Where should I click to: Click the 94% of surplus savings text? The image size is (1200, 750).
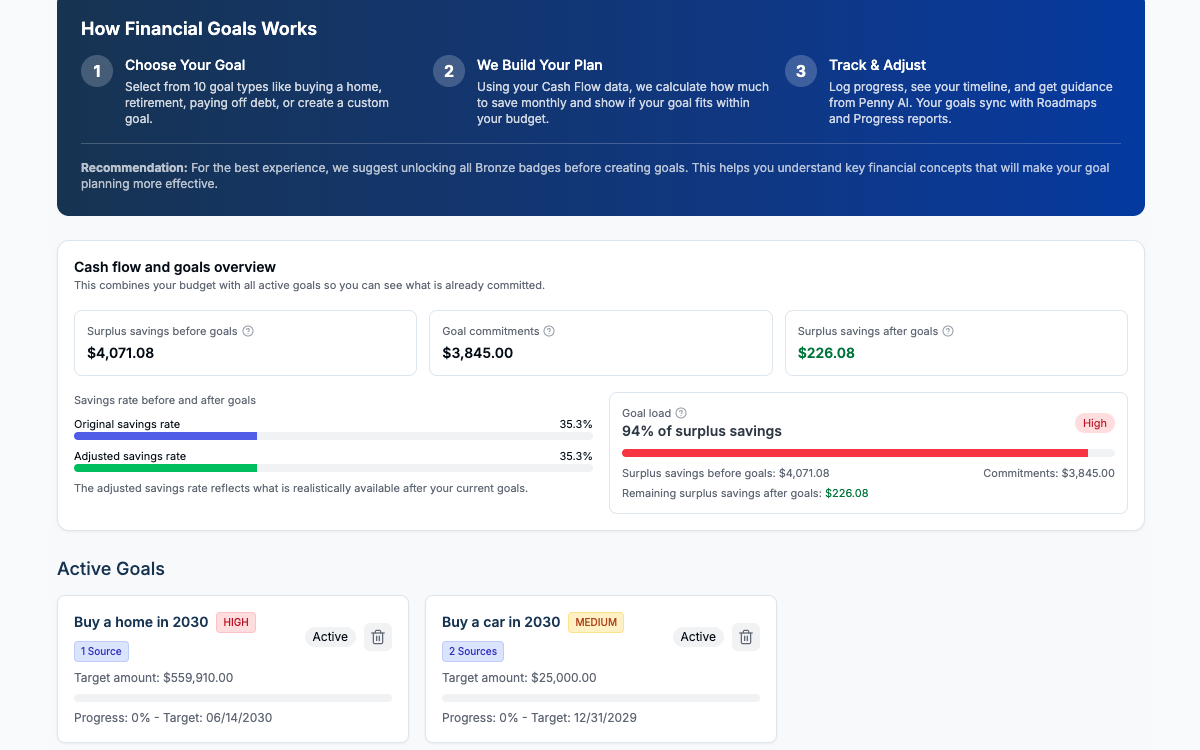[x=702, y=431]
